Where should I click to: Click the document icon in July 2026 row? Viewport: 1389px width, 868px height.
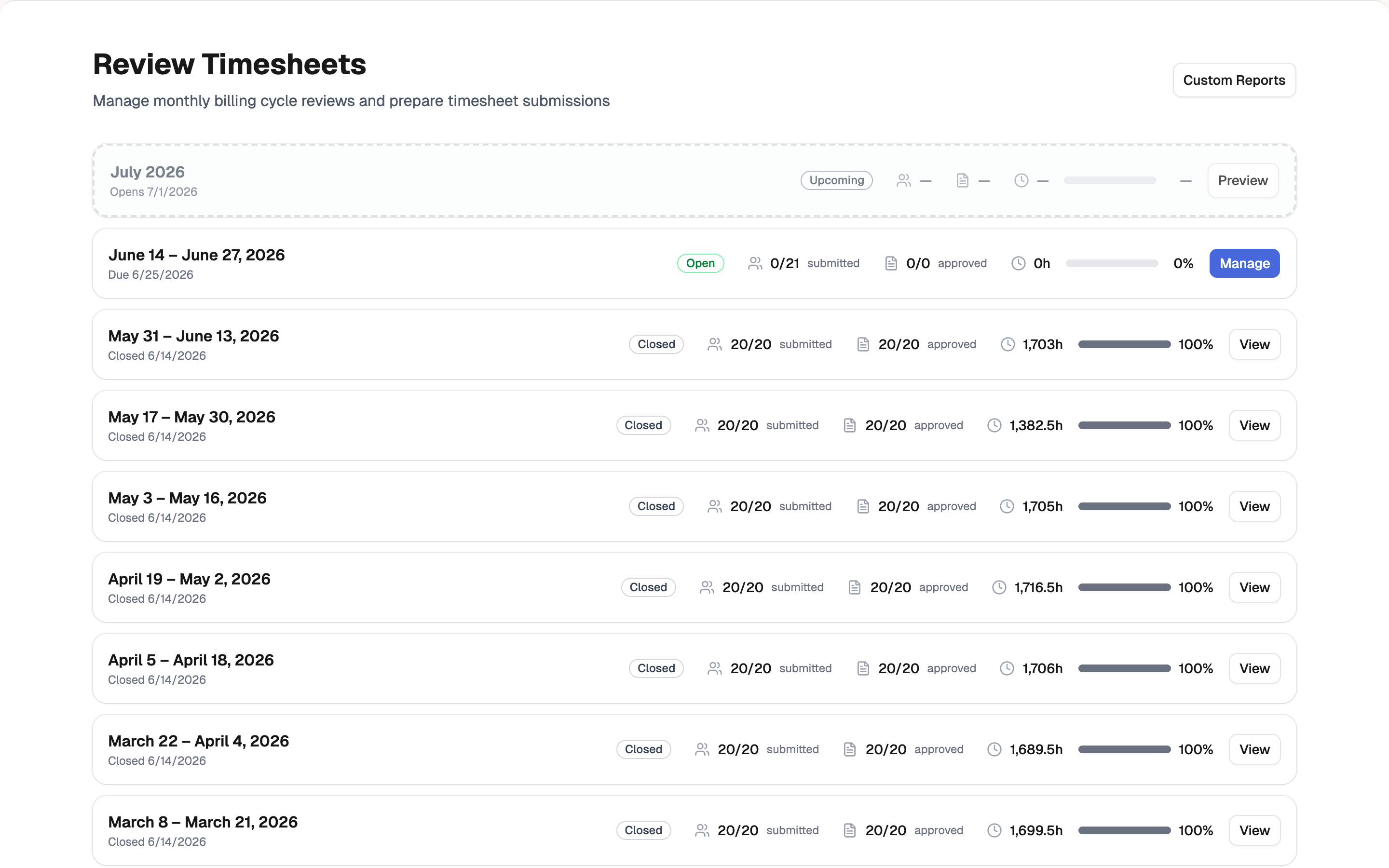coord(963,180)
